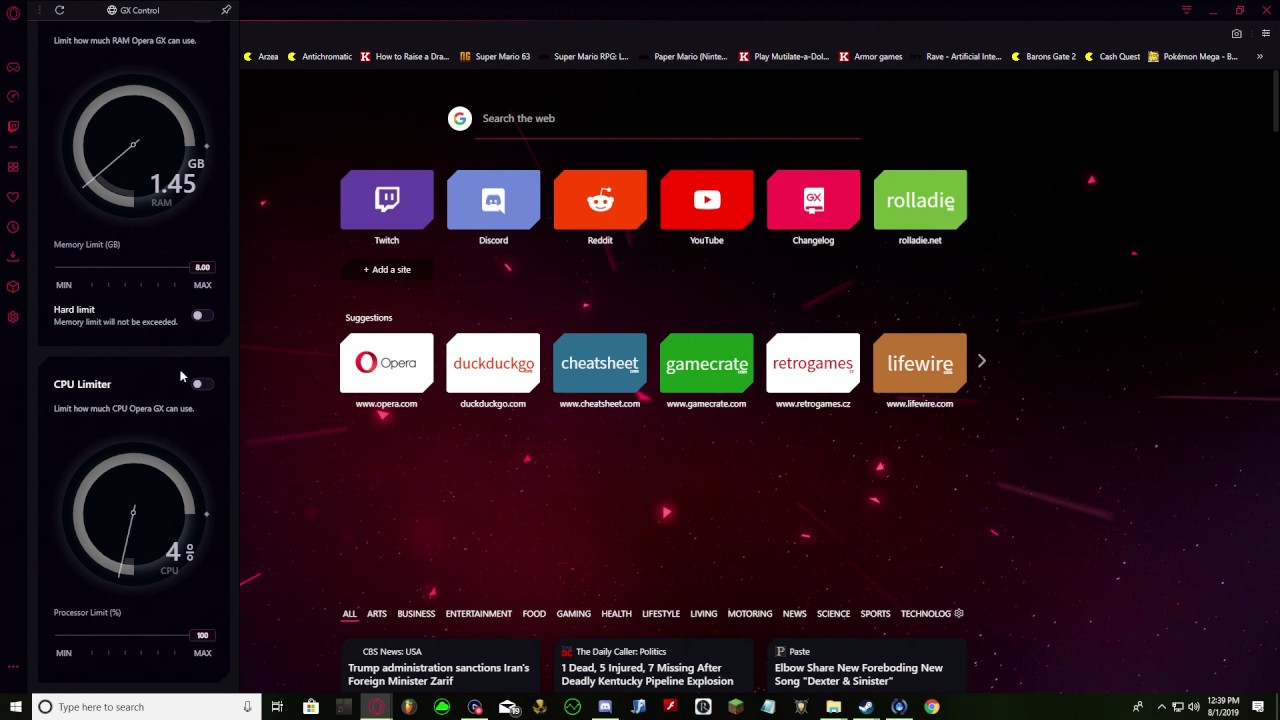Click the three-dot sidebar setup at bottom

13,666
